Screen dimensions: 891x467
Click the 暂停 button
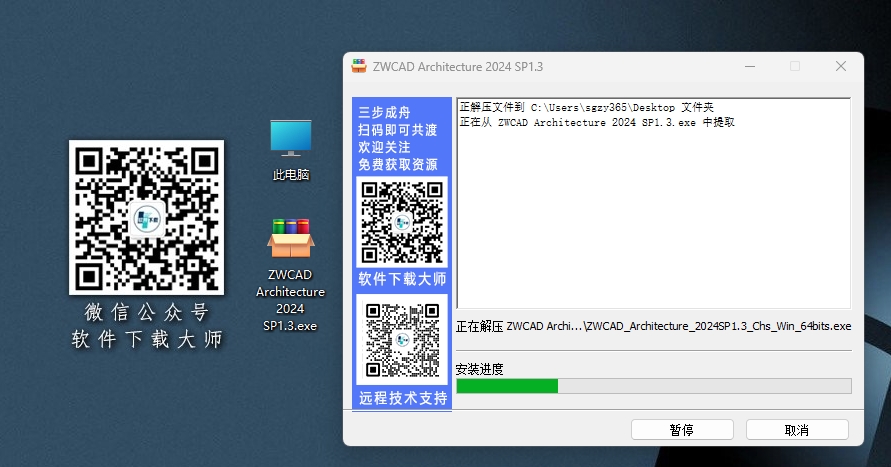point(682,430)
